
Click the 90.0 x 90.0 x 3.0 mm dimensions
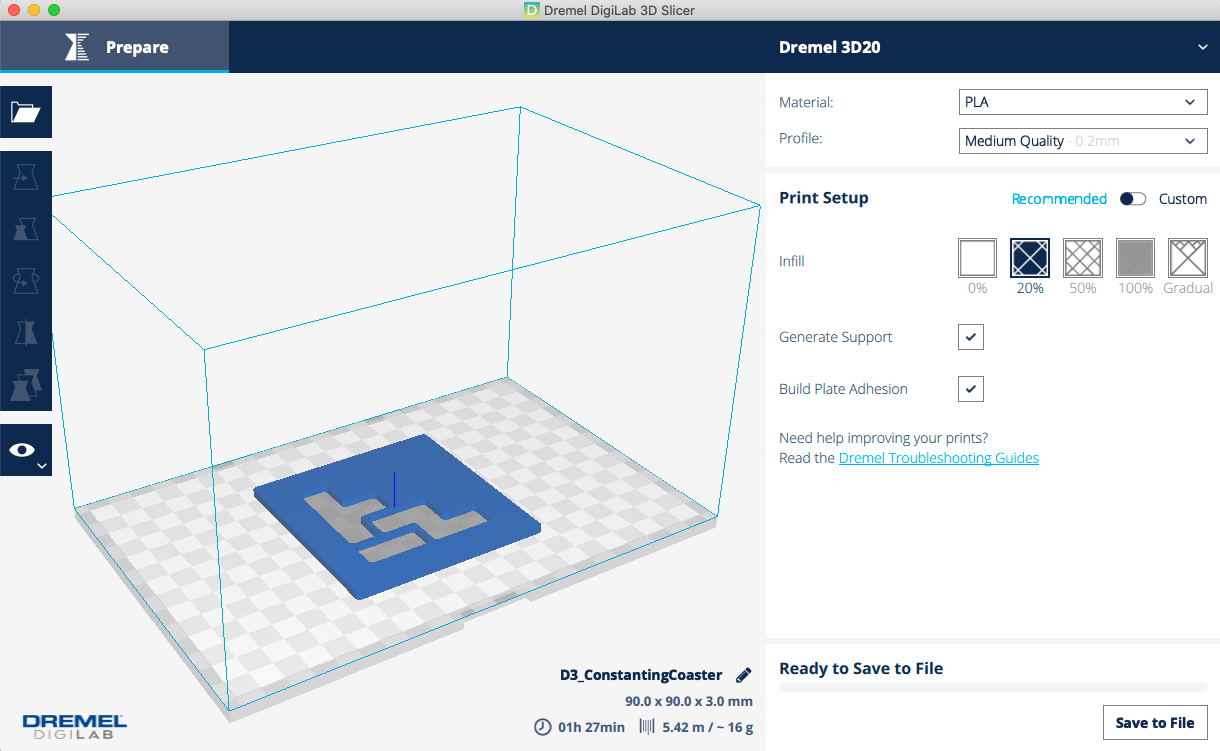point(689,701)
